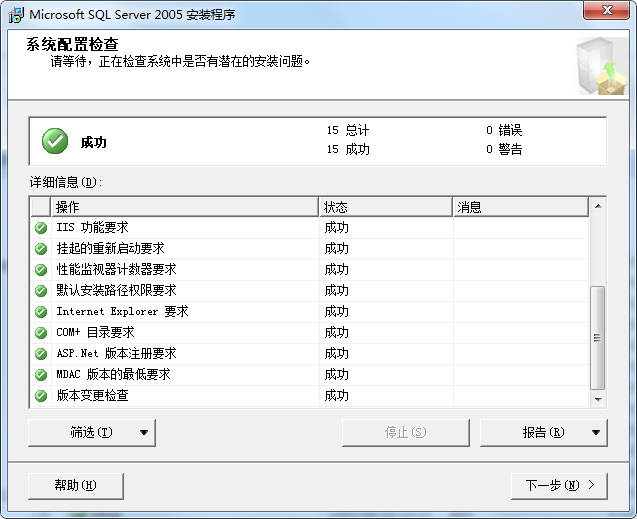Open the 筛选(T) dropdown arrow
The height and width of the screenshot is (519, 637).
[144, 432]
